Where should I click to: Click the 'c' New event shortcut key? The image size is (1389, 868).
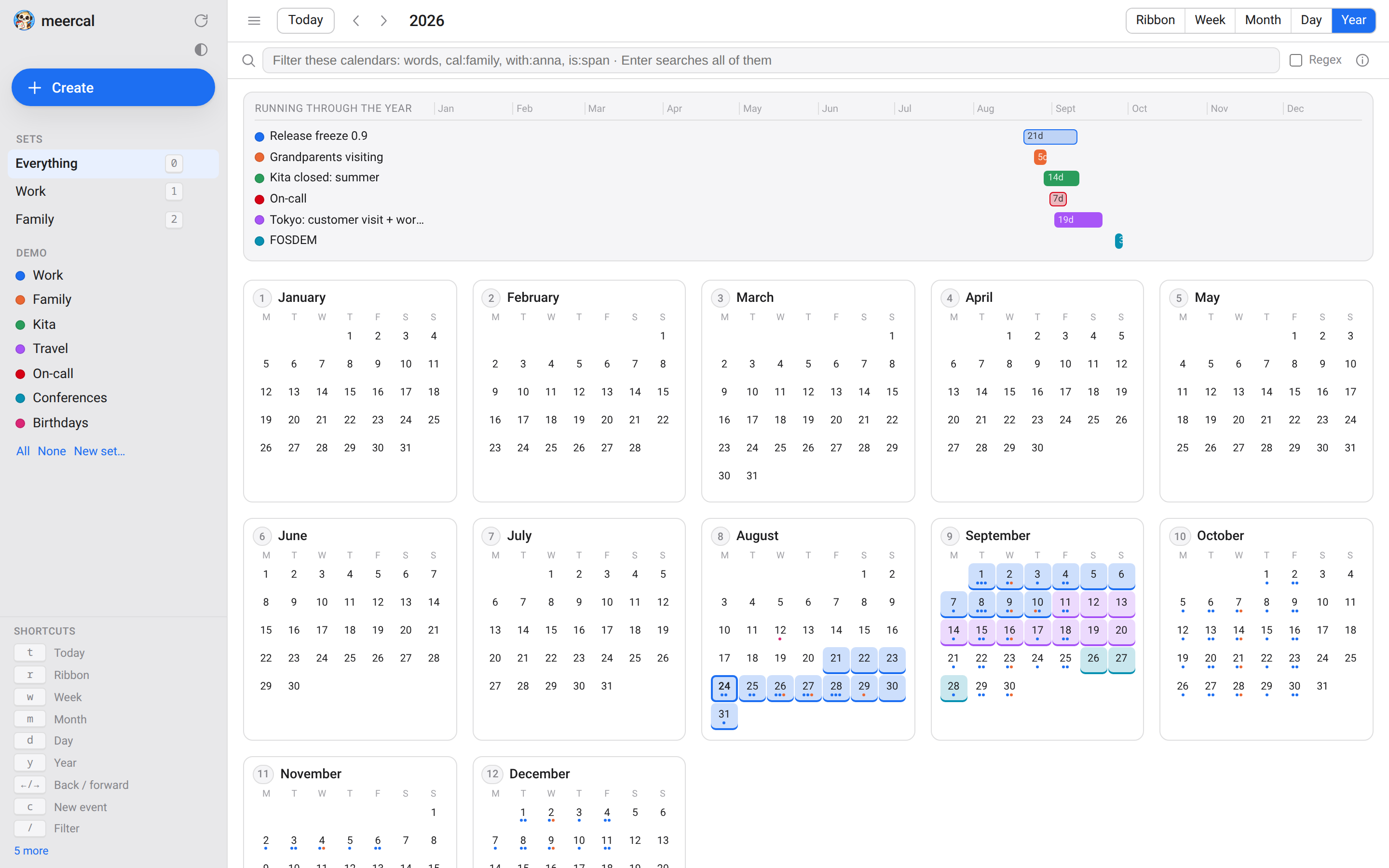[x=30, y=807]
